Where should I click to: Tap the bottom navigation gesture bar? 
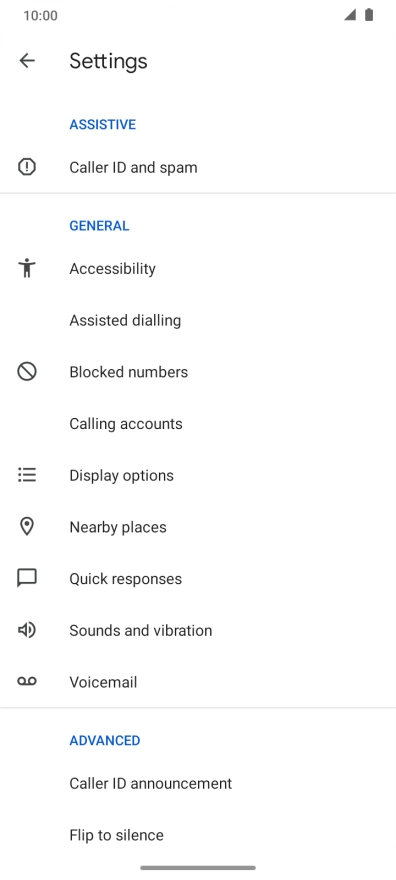point(198,868)
